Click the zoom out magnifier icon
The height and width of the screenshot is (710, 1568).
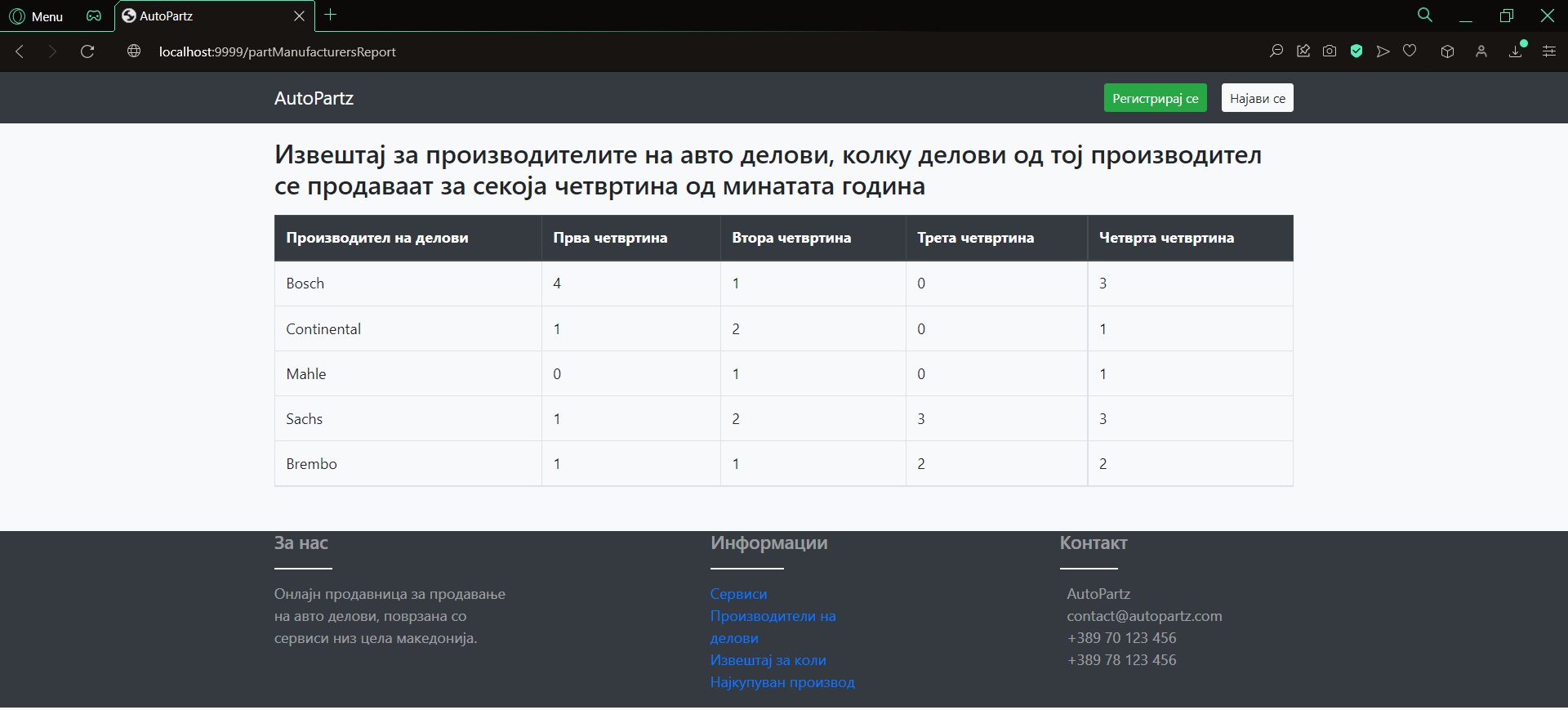pos(1276,51)
